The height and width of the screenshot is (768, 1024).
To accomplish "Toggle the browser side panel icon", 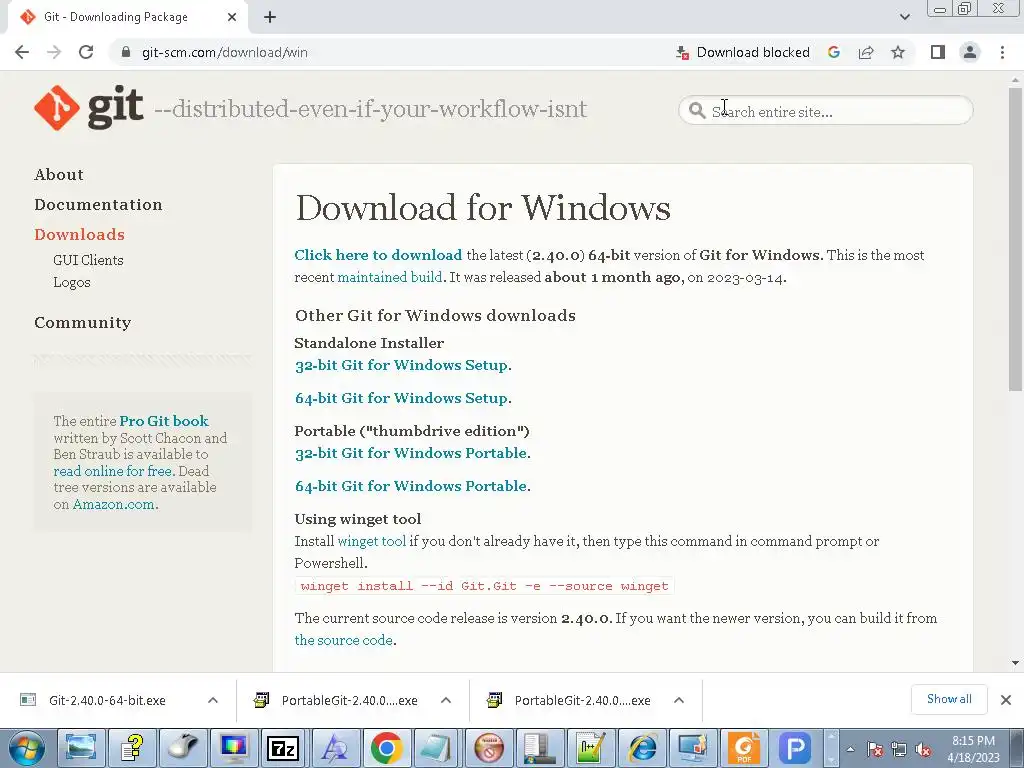I will pyautogui.click(x=938, y=52).
